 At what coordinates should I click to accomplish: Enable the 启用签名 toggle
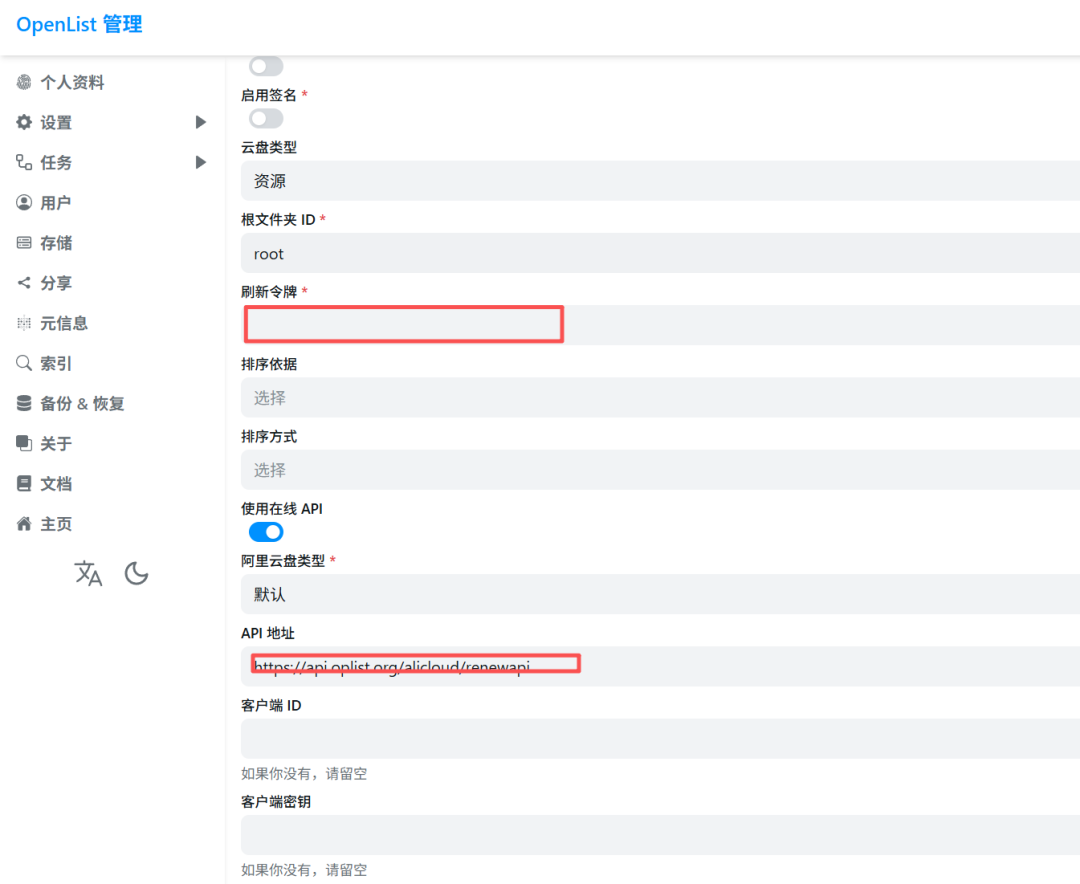pos(265,118)
